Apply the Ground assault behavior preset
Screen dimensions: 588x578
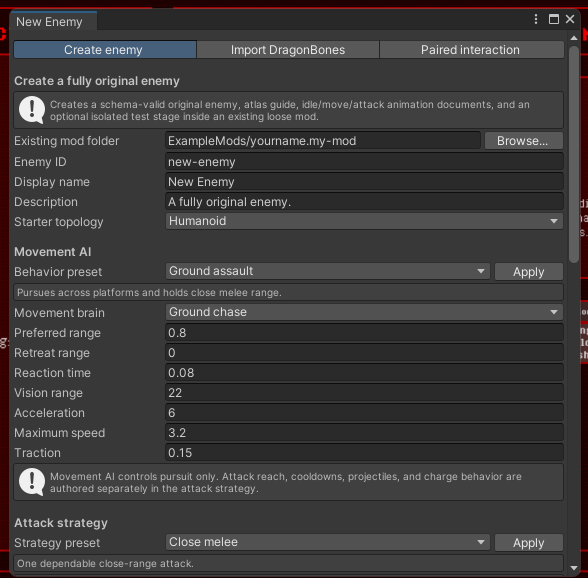click(x=528, y=272)
